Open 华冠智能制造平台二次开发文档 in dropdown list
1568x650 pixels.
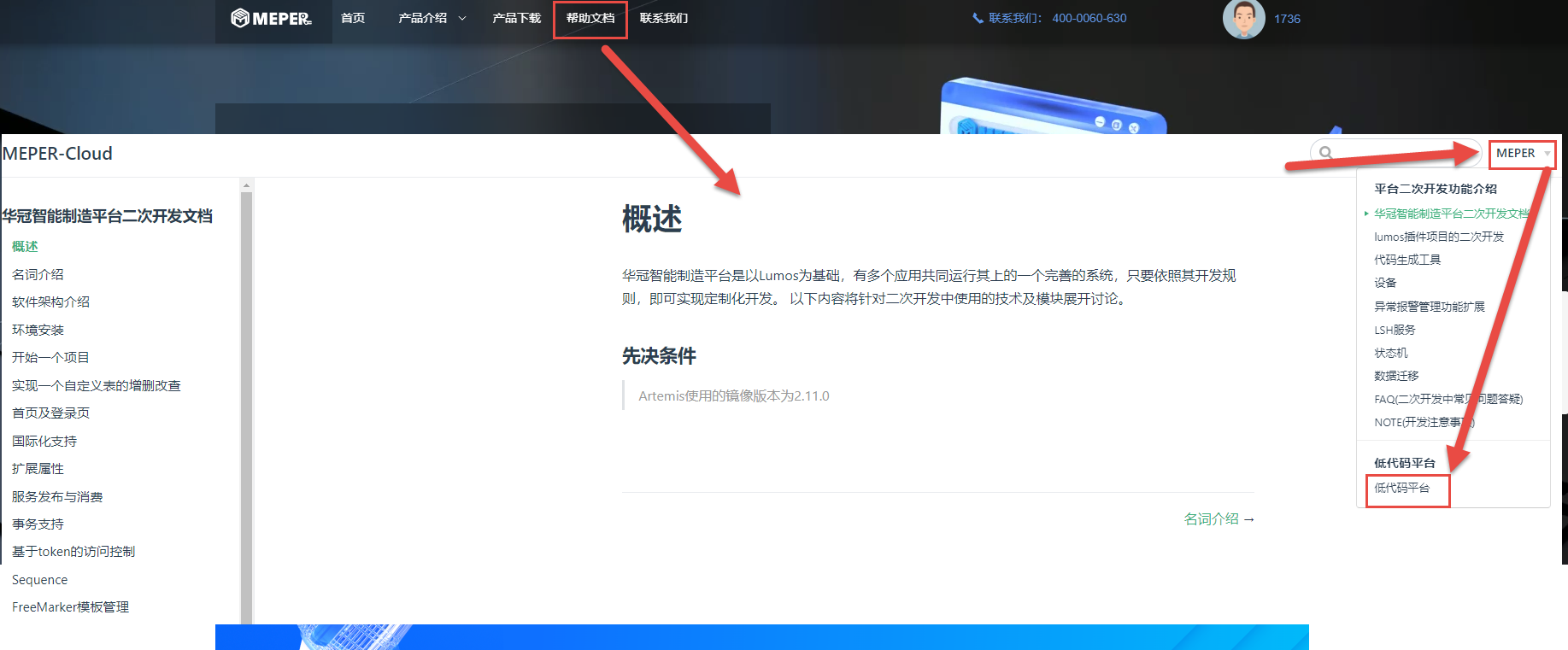(1451, 214)
